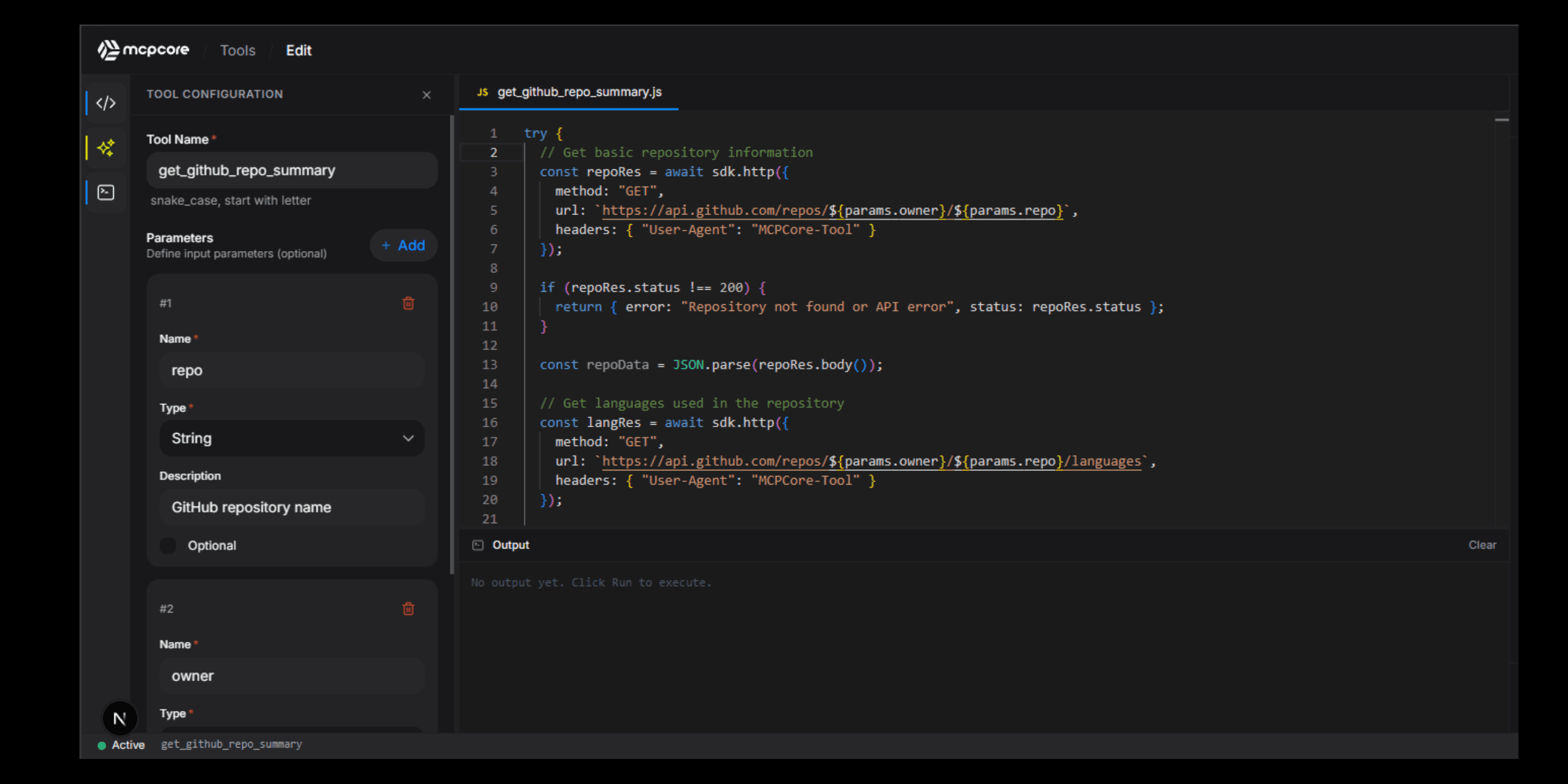Edit the parameter name field 'owner'

coord(292,676)
